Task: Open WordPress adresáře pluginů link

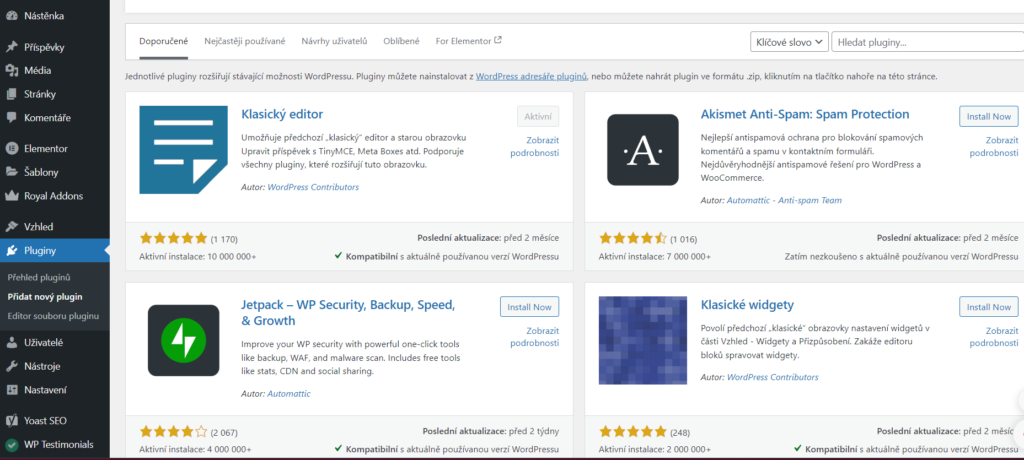Action: tap(532, 76)
